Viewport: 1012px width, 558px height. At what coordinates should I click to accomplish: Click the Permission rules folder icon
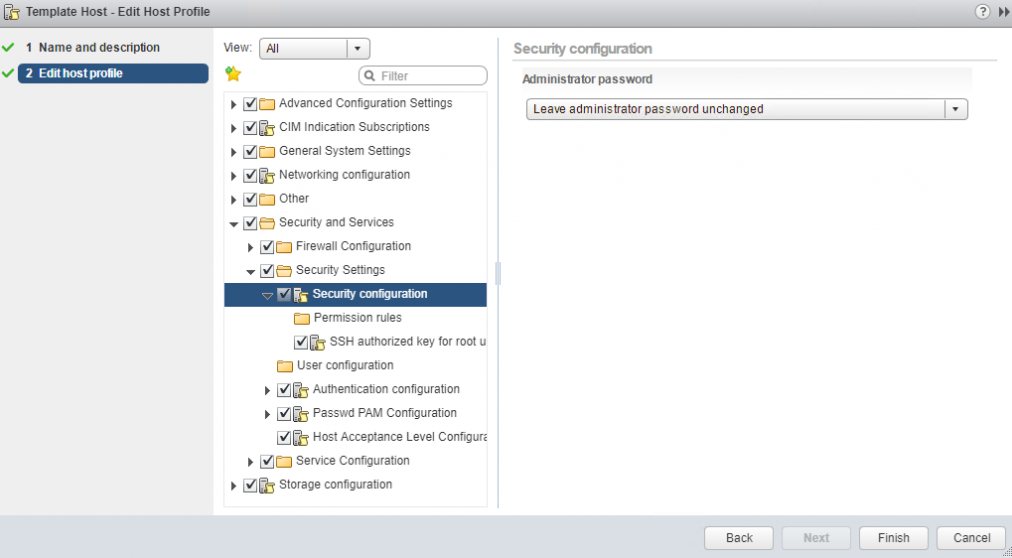pyautogui.click(x=302, y=318)
